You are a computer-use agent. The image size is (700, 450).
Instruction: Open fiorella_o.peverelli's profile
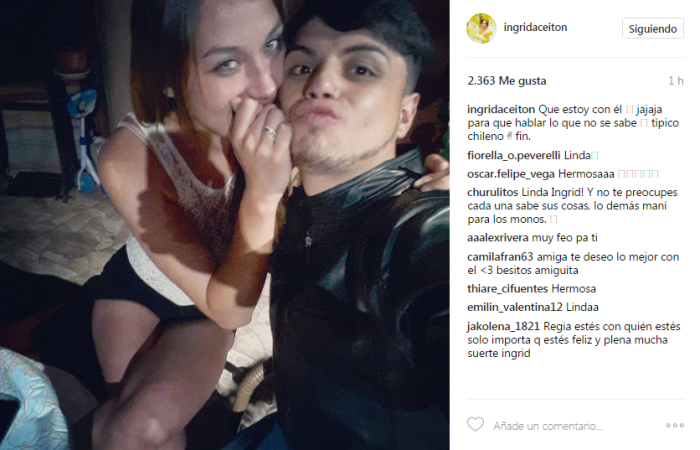click(513, 155)
